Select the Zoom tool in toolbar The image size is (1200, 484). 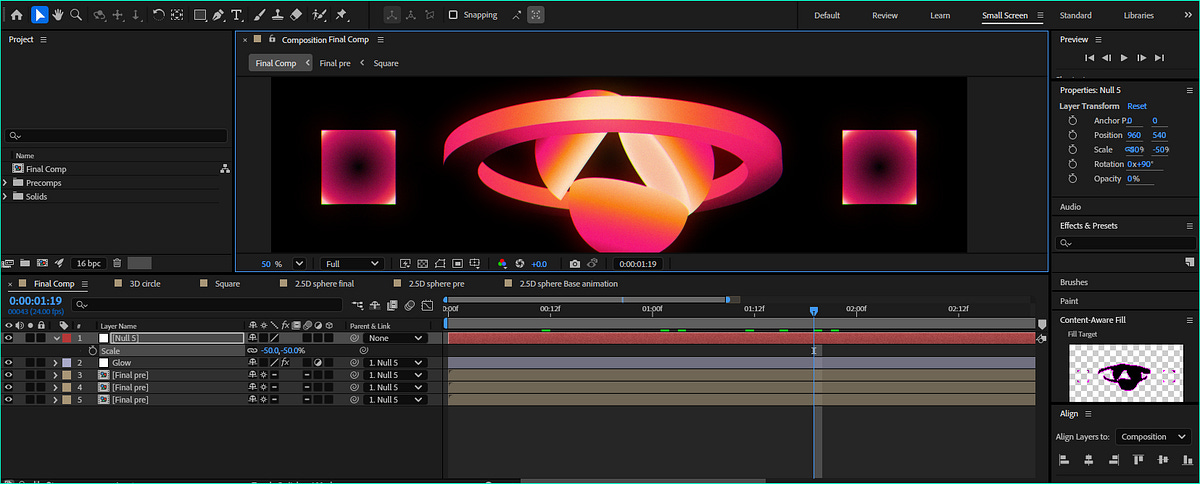pyautogui.click(x=76, y=15)
